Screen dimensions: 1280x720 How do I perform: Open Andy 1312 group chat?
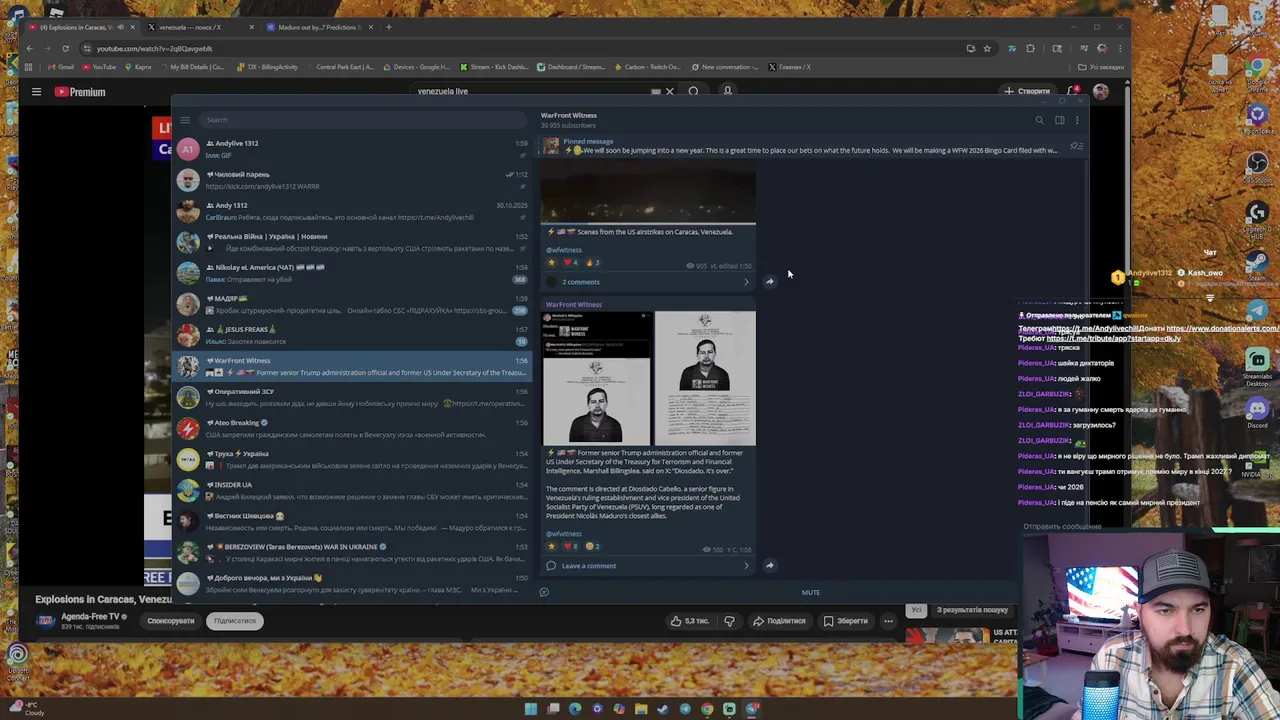(x=352, y=211)
